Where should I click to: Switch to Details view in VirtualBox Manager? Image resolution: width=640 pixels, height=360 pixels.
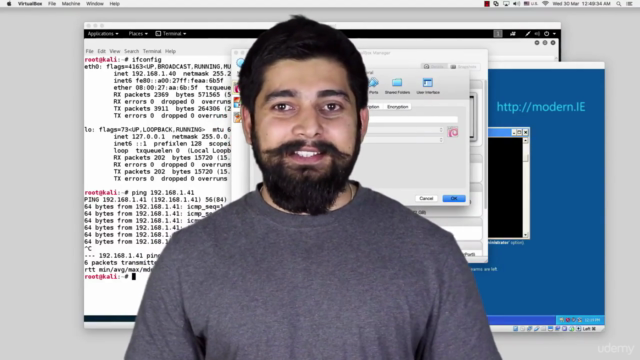click(434, 67)
